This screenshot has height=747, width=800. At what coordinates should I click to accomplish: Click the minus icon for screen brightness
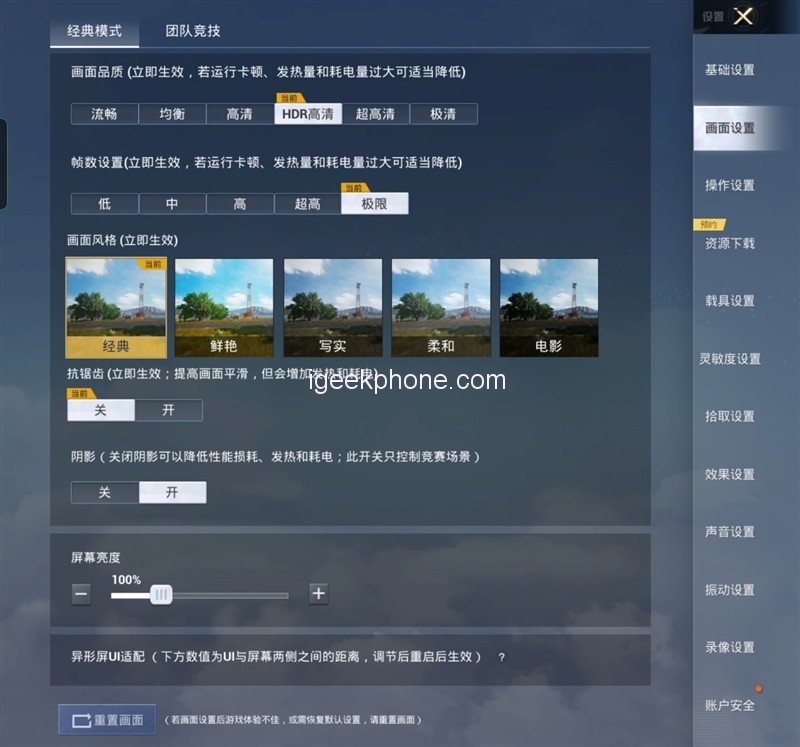coord(82,594)
